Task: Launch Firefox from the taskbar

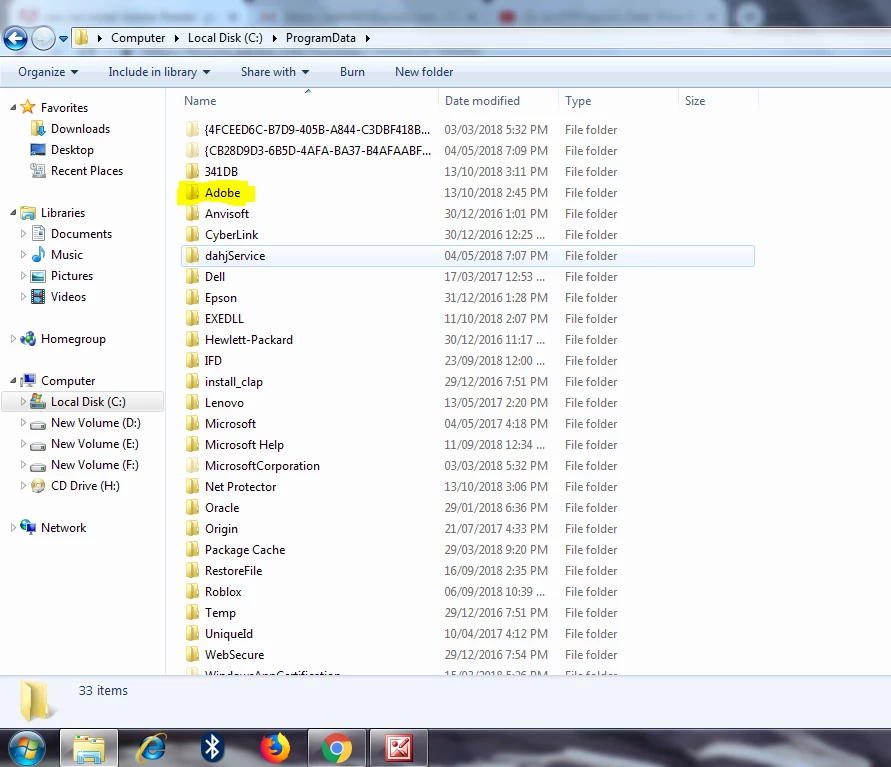Action: pyautogui.click(x=275, y=748)
